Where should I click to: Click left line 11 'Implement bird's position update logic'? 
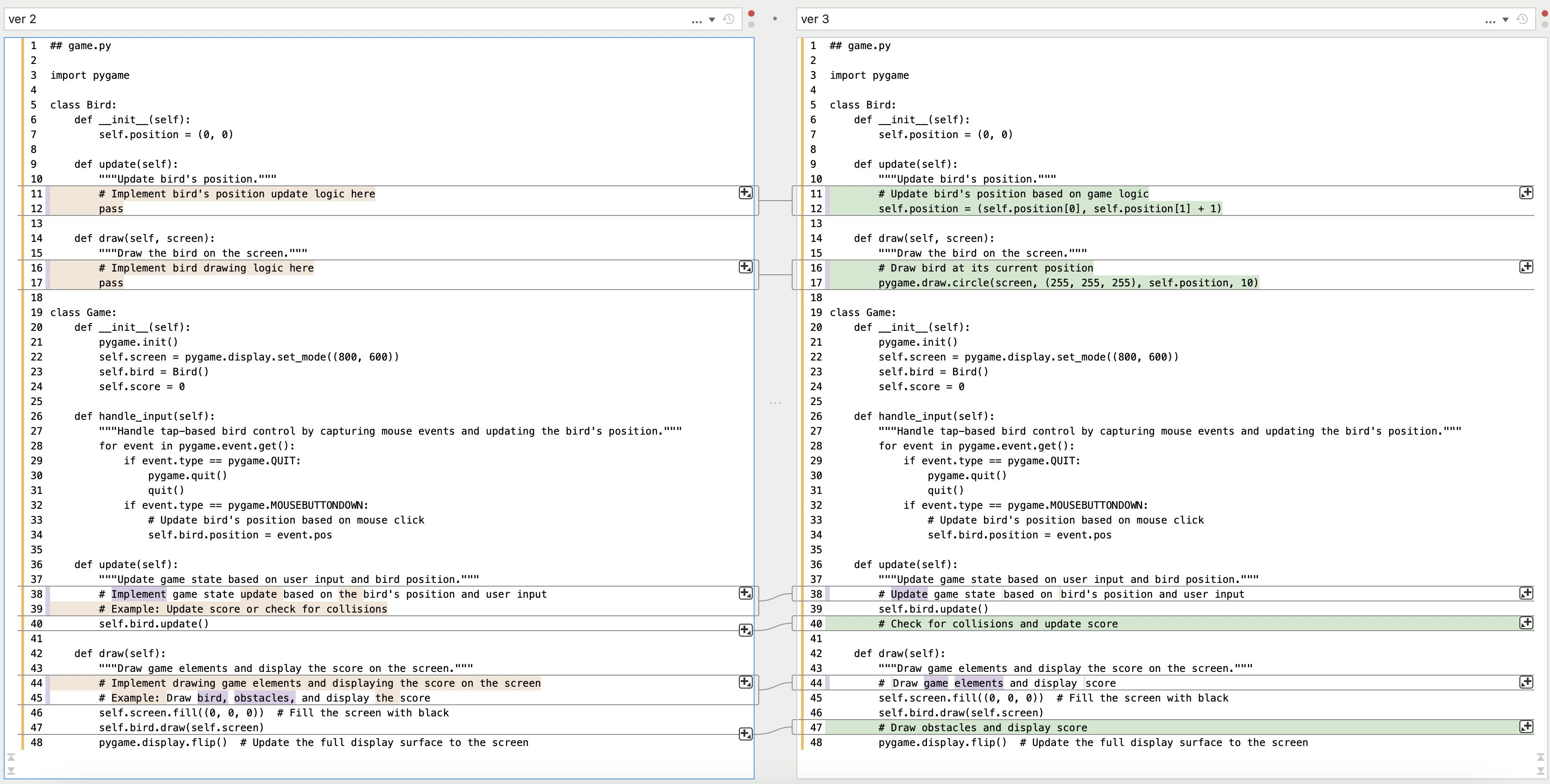(237, 194)
